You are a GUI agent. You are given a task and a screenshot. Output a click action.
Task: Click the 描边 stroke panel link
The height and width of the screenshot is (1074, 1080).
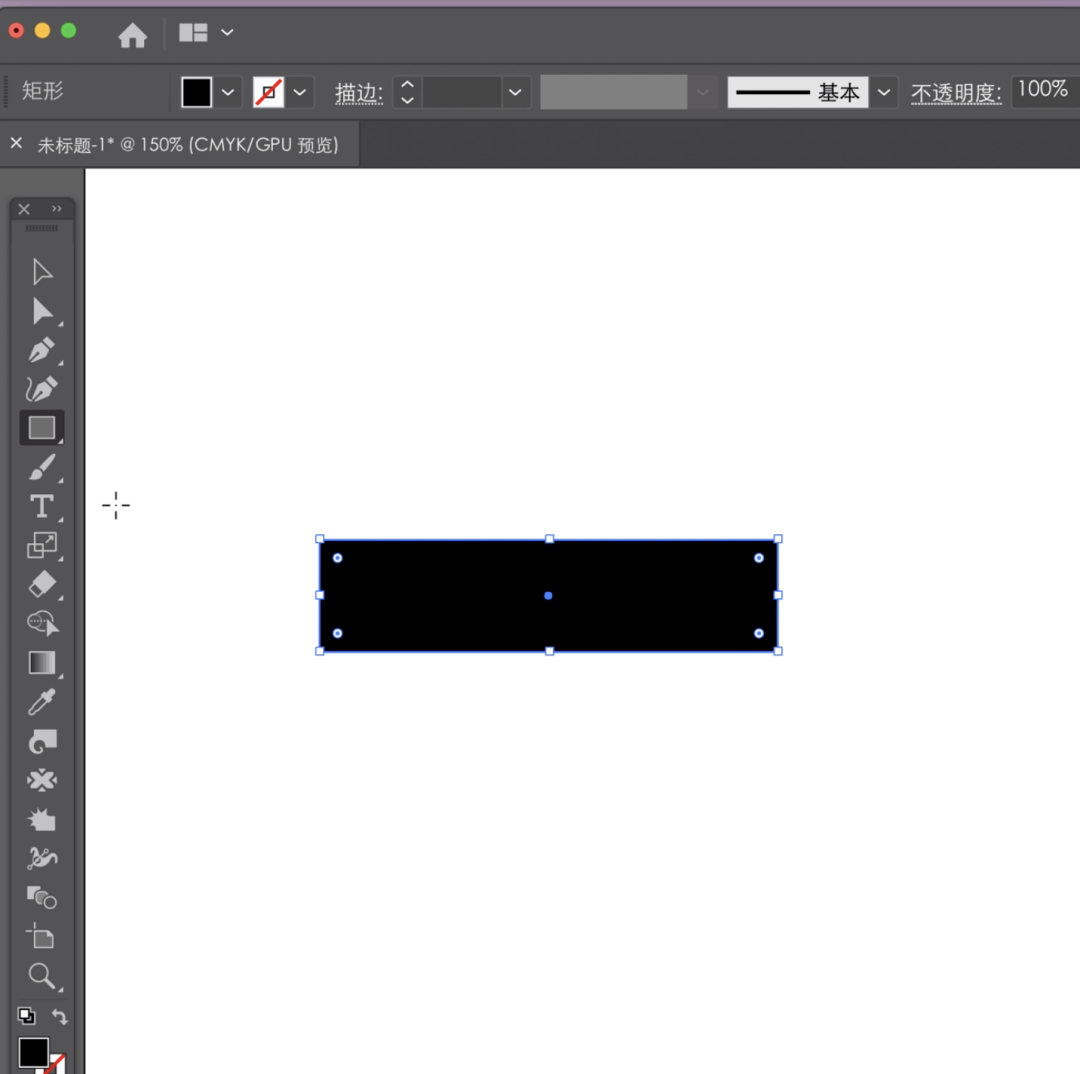click(x=359, y=93)
